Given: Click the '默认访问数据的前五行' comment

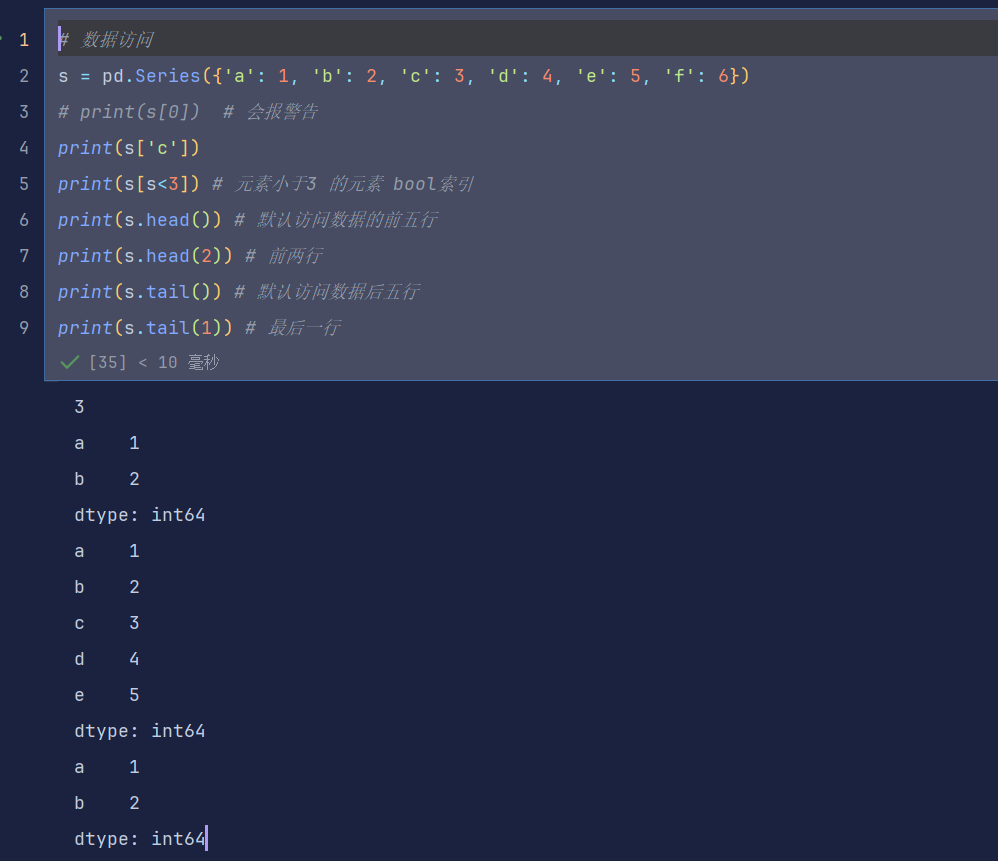Looking at the screenshot, I should tap(347, 220).
